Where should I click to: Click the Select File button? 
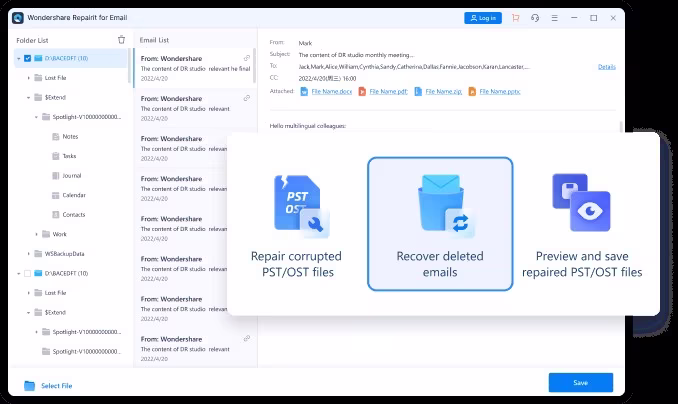click(48, 385)
